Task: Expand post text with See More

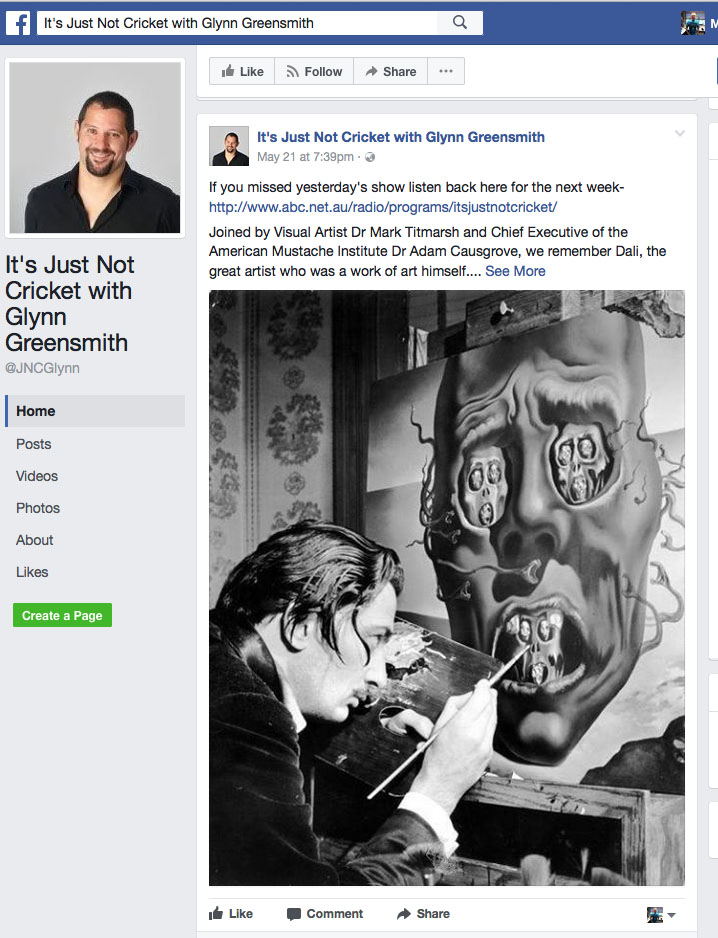Action: coord(515,271)
